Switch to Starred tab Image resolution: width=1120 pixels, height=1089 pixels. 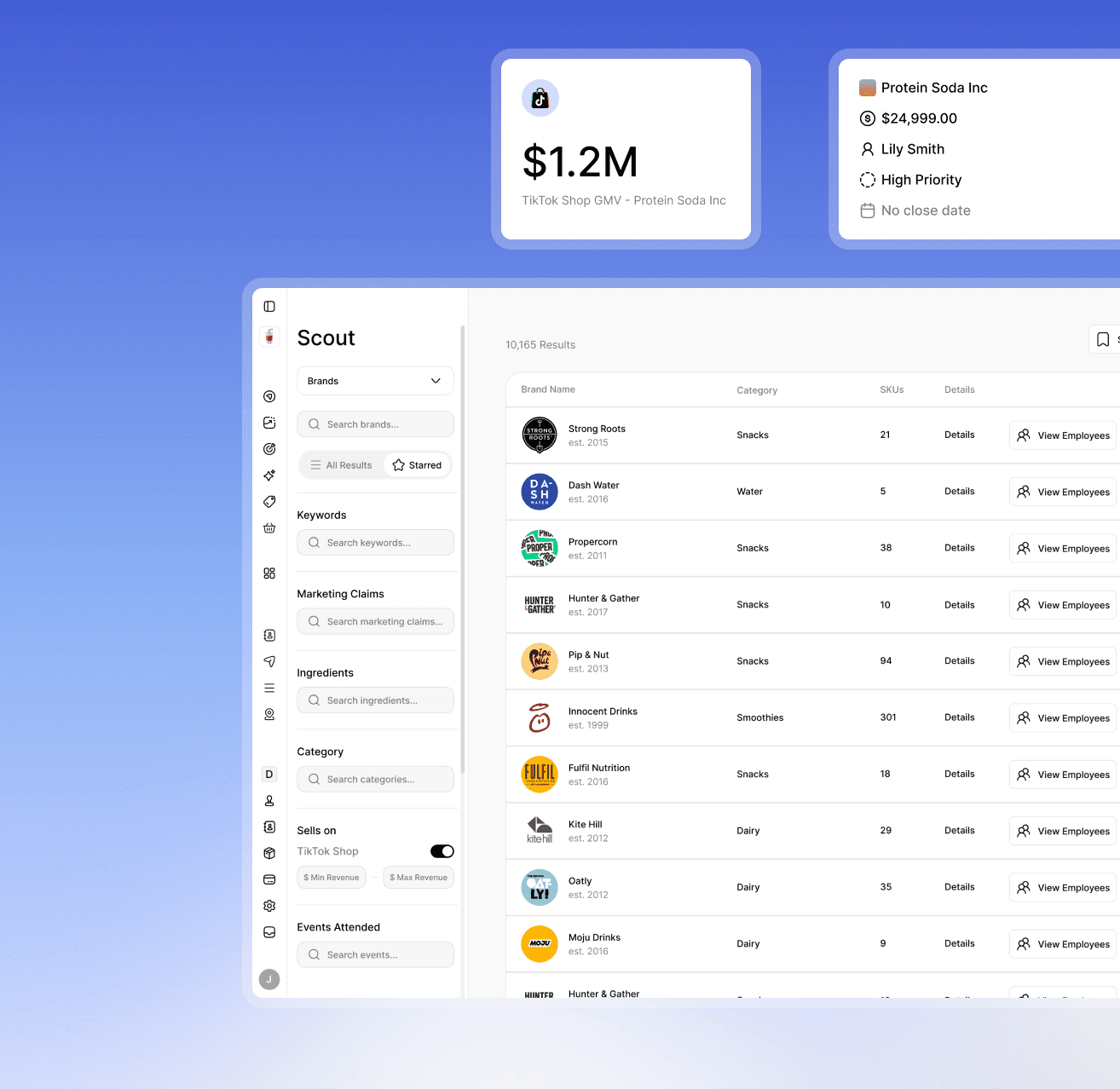click(417, 465)
